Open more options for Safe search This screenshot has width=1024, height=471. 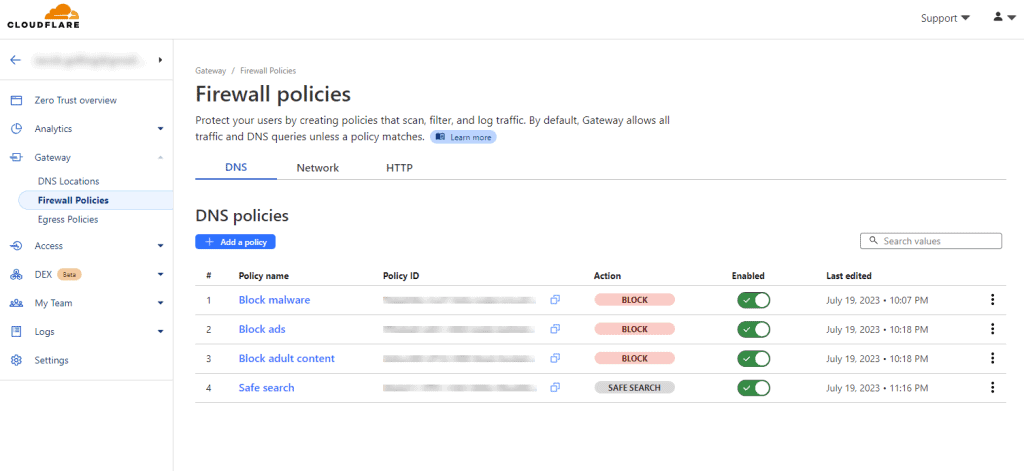coord(992,387)
